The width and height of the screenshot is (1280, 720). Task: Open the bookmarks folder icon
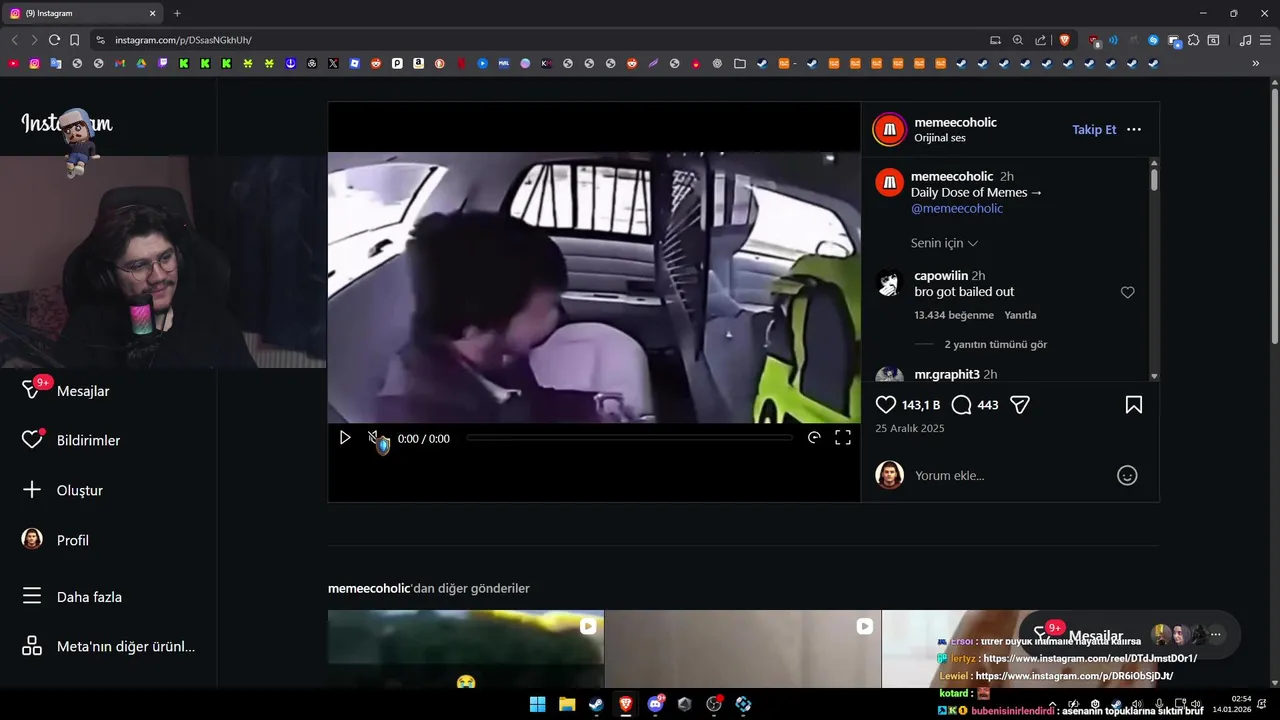tap(740, 63)
